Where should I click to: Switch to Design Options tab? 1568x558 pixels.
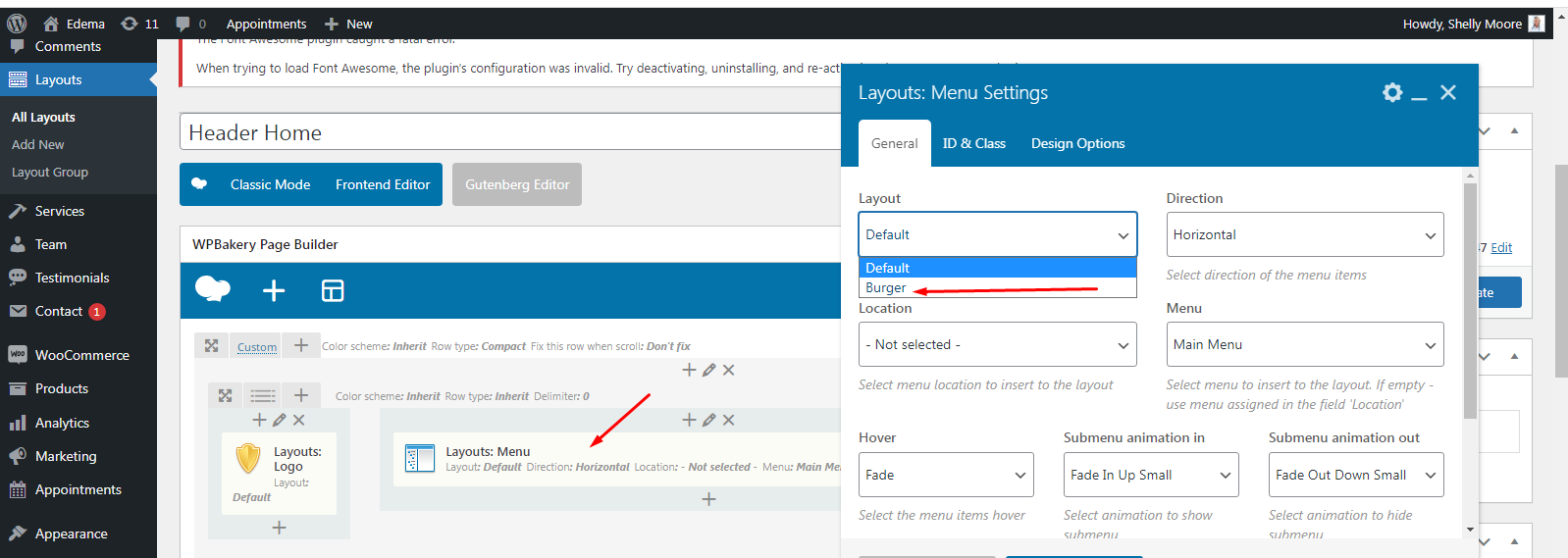click(1077, 143)
